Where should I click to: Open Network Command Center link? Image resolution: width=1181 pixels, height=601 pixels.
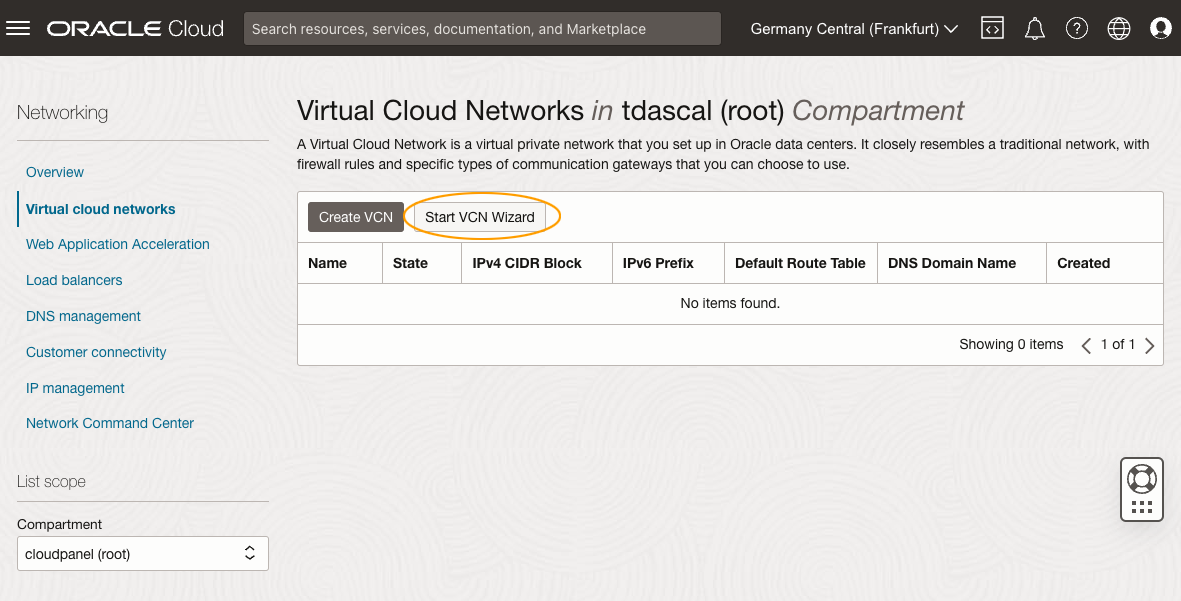[110, 423]
